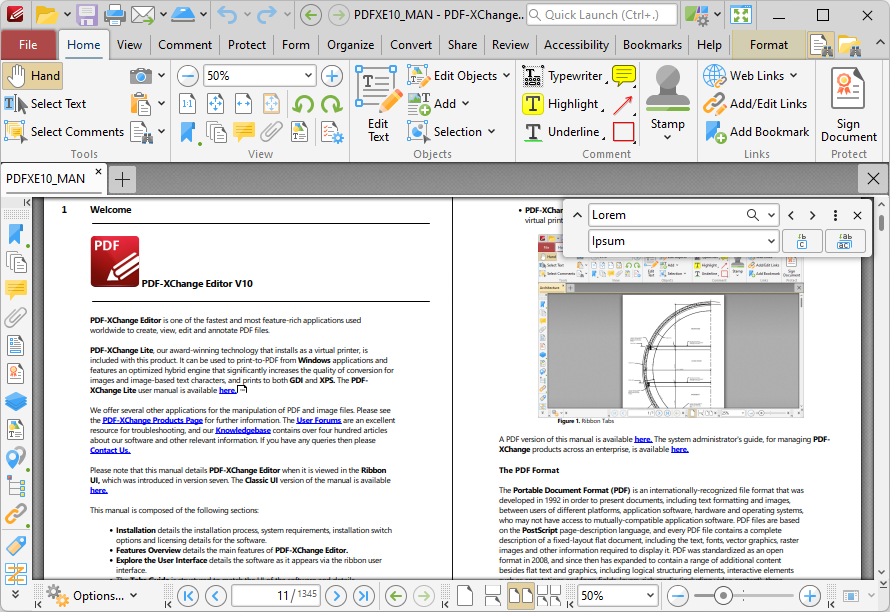Open the status bar zoom 50% dropdown
Image resolution: width=890 pixels, height=612 pixels.
click(x=650, y=596)
